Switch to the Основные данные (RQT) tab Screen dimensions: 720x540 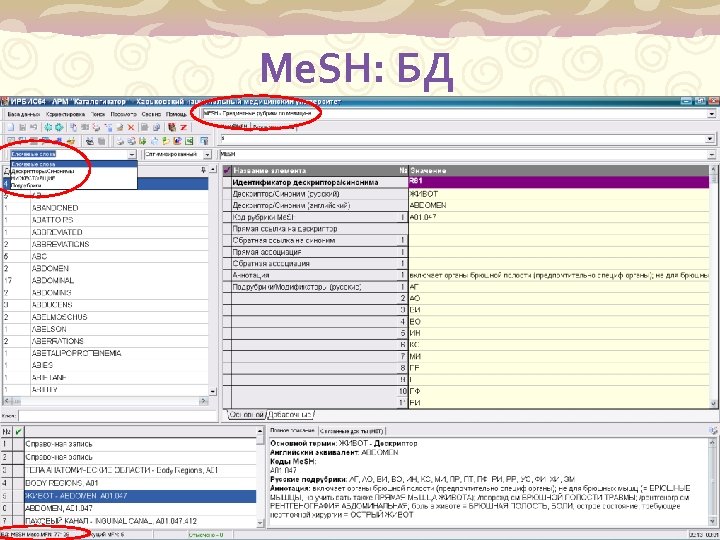pyautogui.click(x=351, y=431)
